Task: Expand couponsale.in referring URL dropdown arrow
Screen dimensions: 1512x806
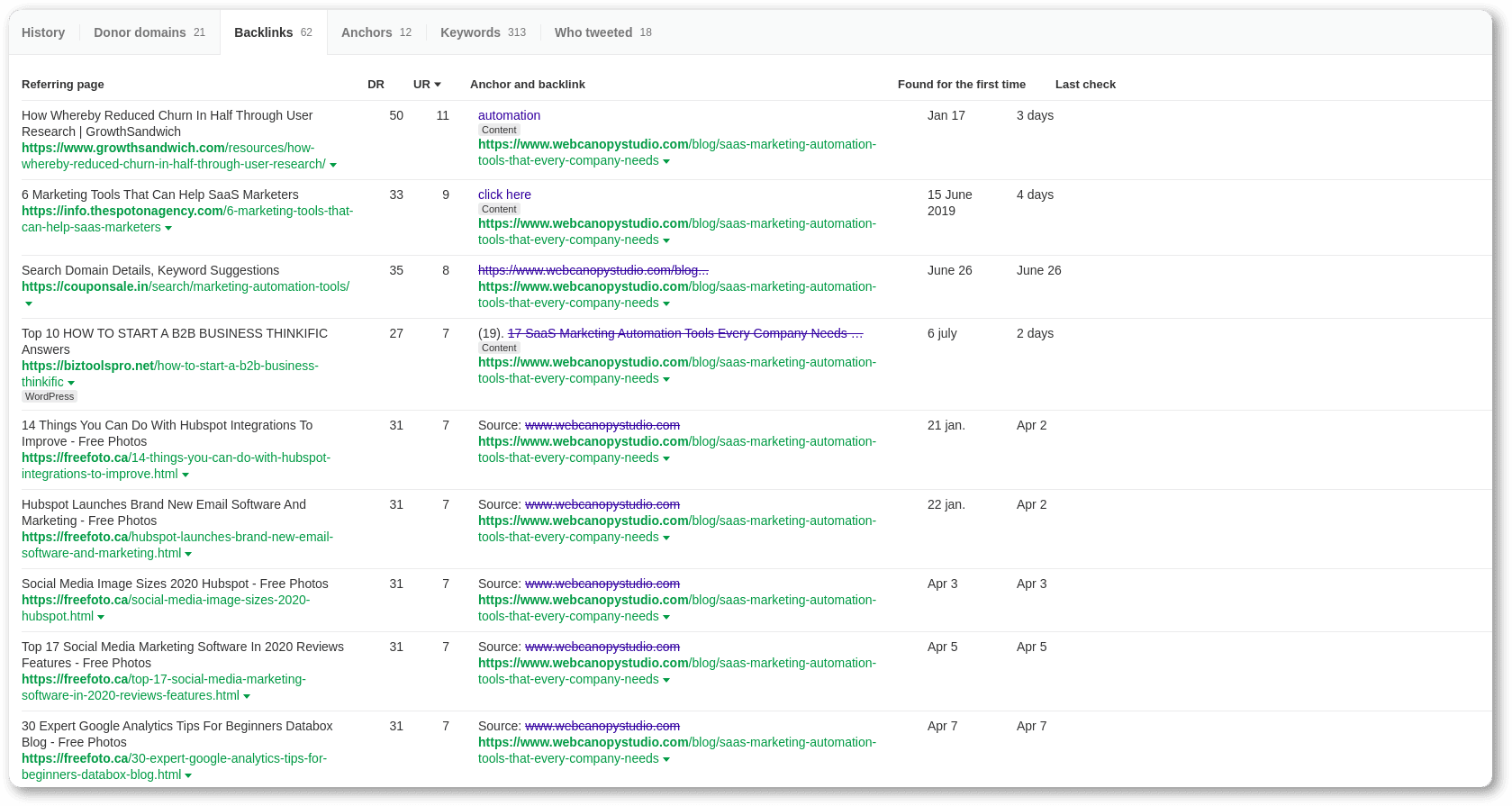Action: [29, 303]
